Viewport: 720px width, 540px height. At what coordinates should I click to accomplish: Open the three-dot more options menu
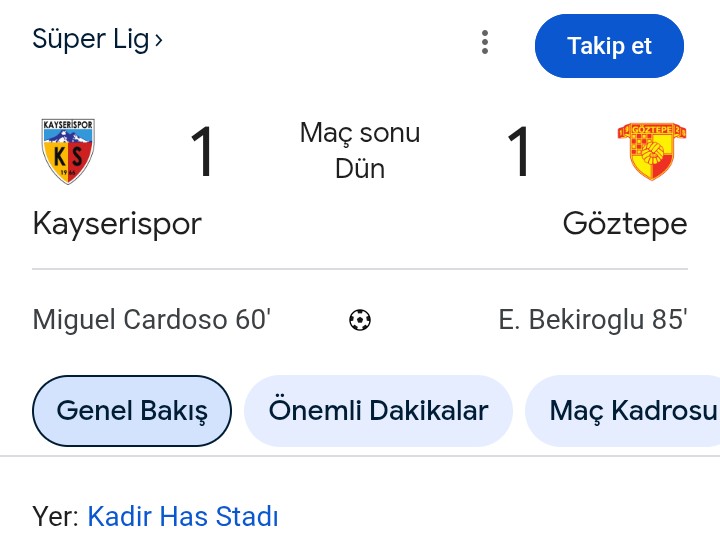(x=485, y=42)
